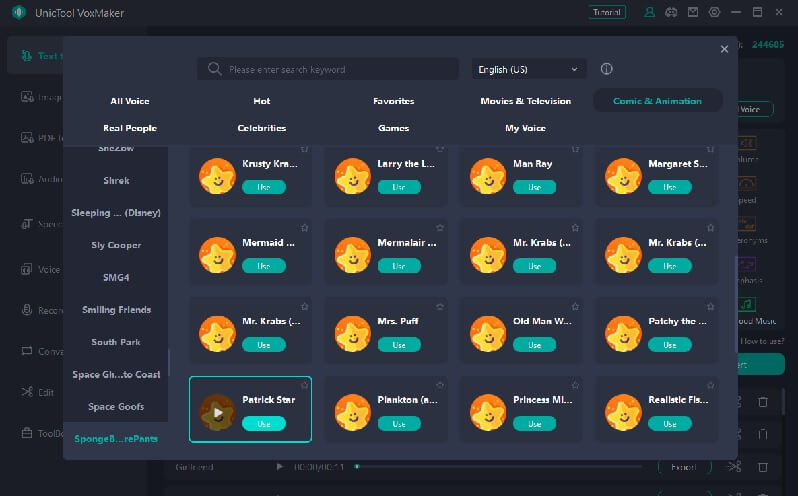Switch to the Movies & Television tab
The width and height of the screenshot is (798, 496).
tap(525, 101)
